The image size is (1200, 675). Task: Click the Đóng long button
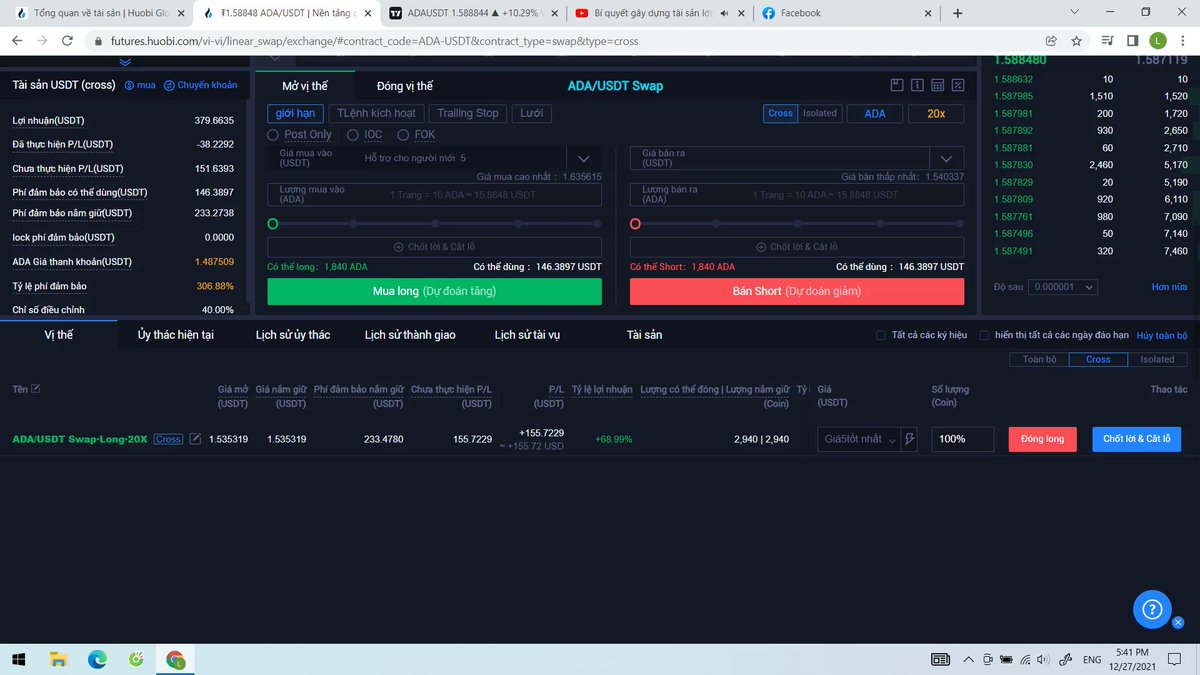(1043, 439)
